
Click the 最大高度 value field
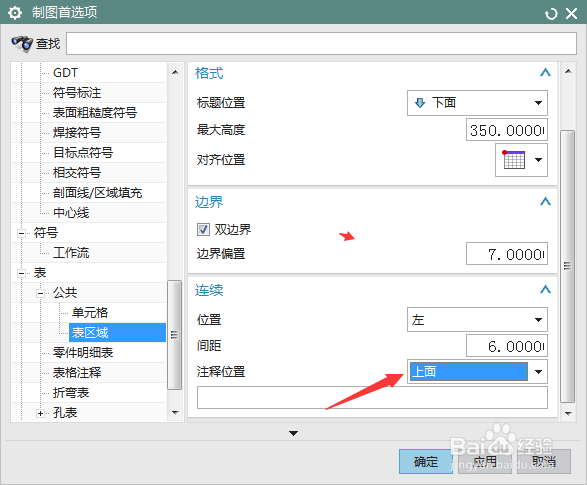pyautogui.click(x=507, y=130)
